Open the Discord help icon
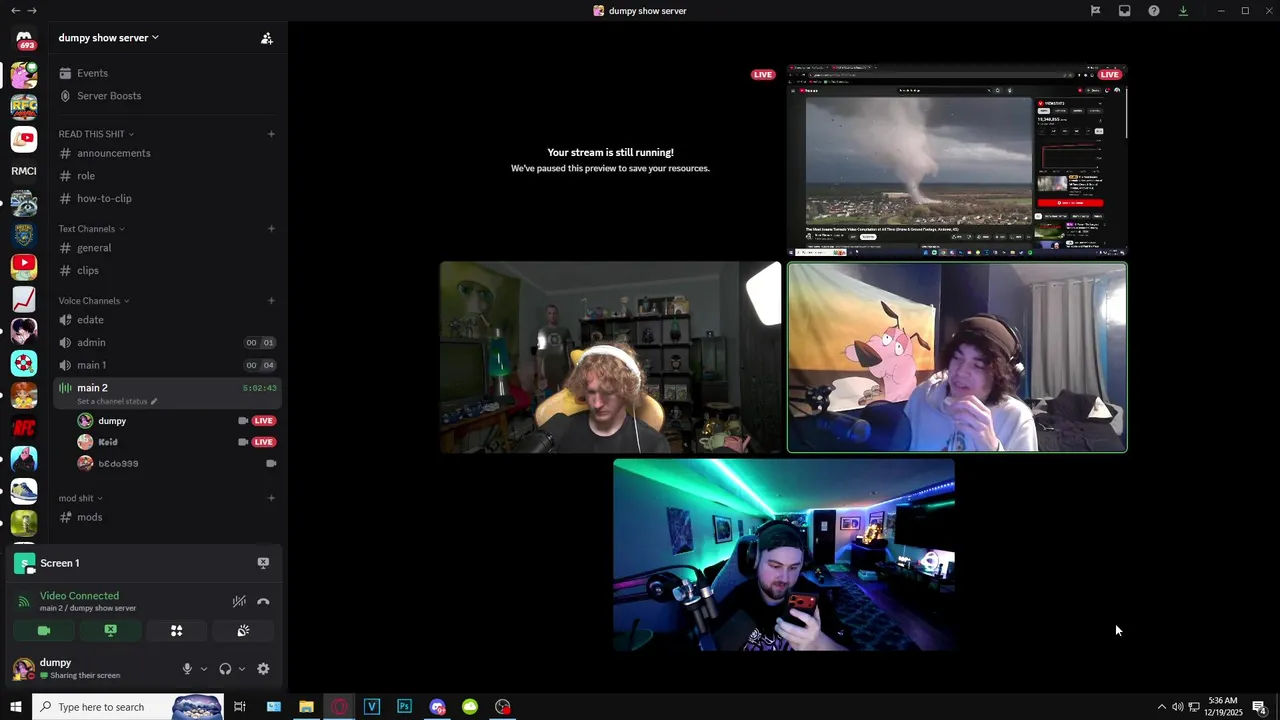 (x=1154, y=11)
